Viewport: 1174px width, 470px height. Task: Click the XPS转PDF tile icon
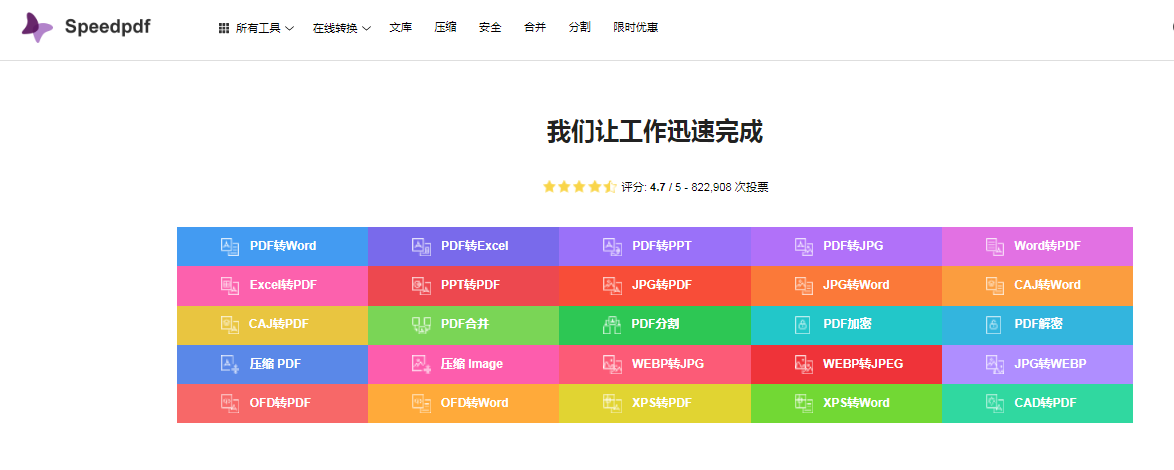612,403
